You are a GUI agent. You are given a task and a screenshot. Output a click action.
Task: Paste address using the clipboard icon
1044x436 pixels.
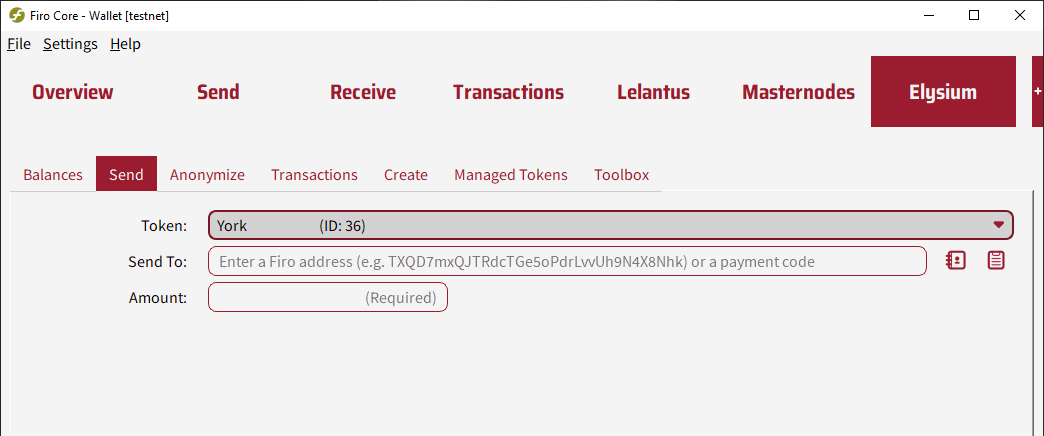click(x=996, y=261)
